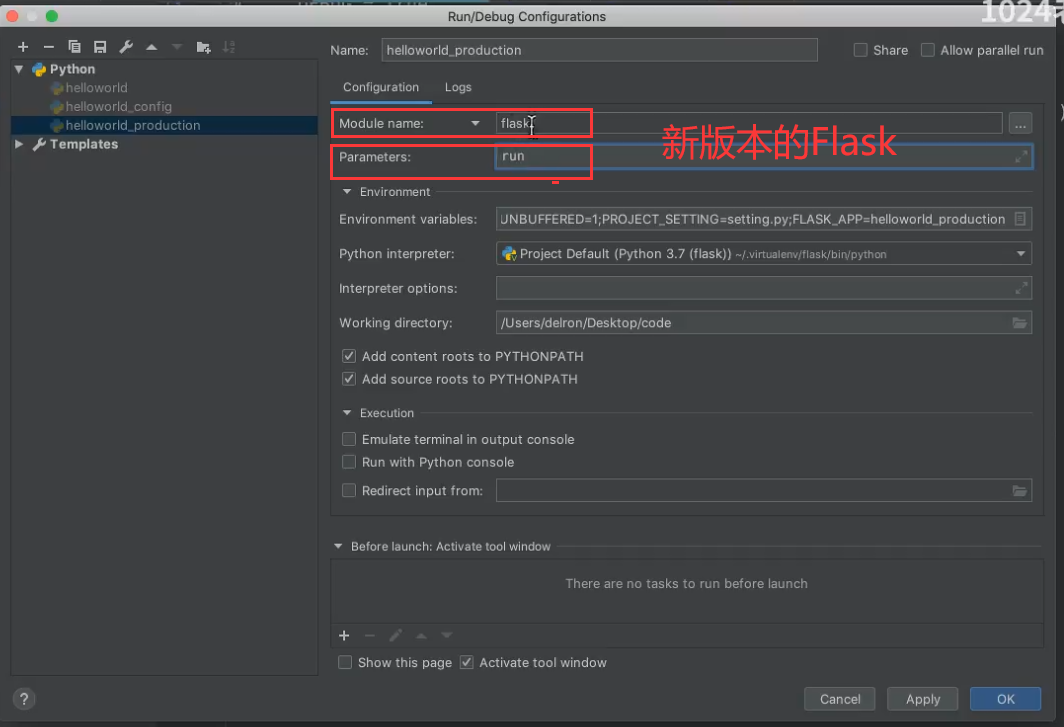This screenshot has height=727, width=1064.
Task: Remove selected configuration with minus icon
Action: 48,47
